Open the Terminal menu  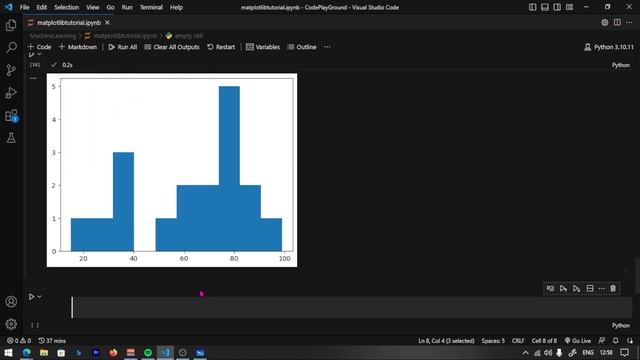point(151,7)
